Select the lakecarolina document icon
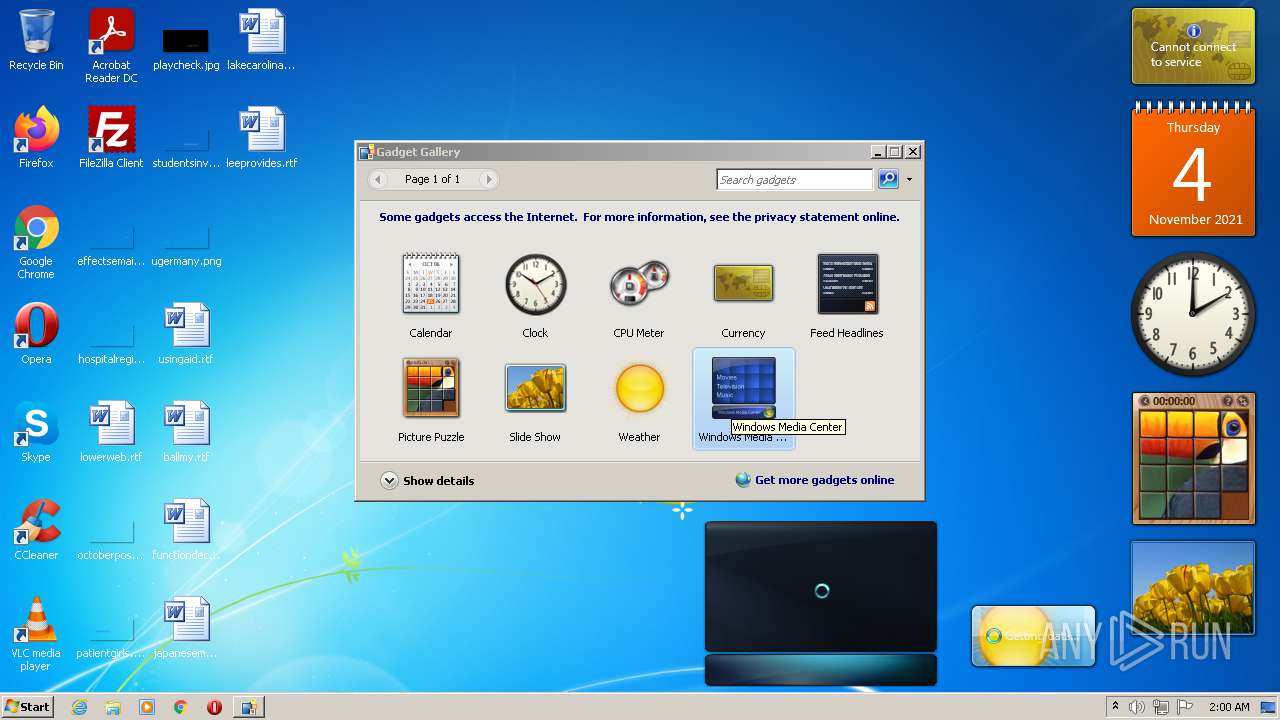The height and width of the screenshot is (720, 1280). pos(261,40)
